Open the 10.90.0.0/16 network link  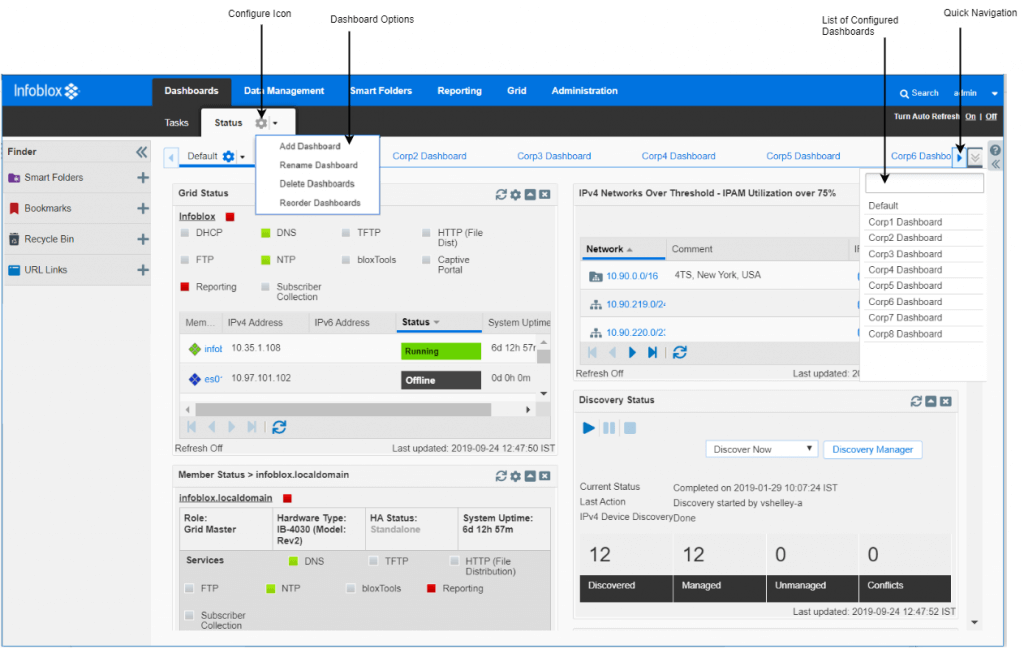pos(632,276)
